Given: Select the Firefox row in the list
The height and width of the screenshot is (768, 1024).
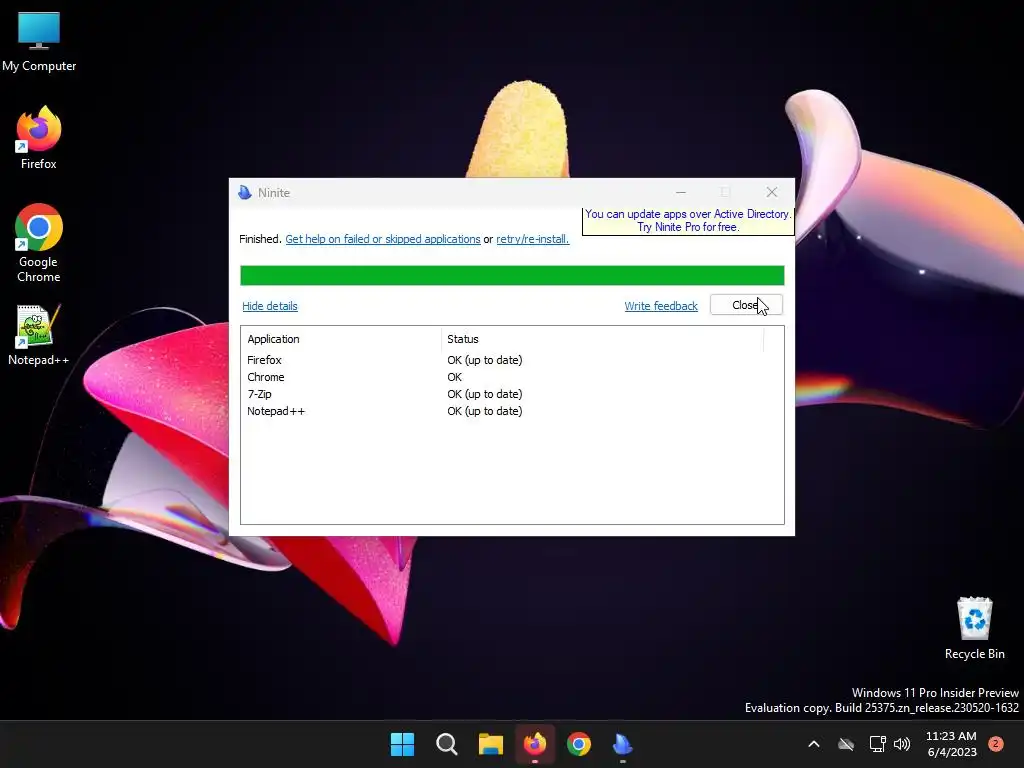Looking at the screenshot, I should (x=512, y=360).
